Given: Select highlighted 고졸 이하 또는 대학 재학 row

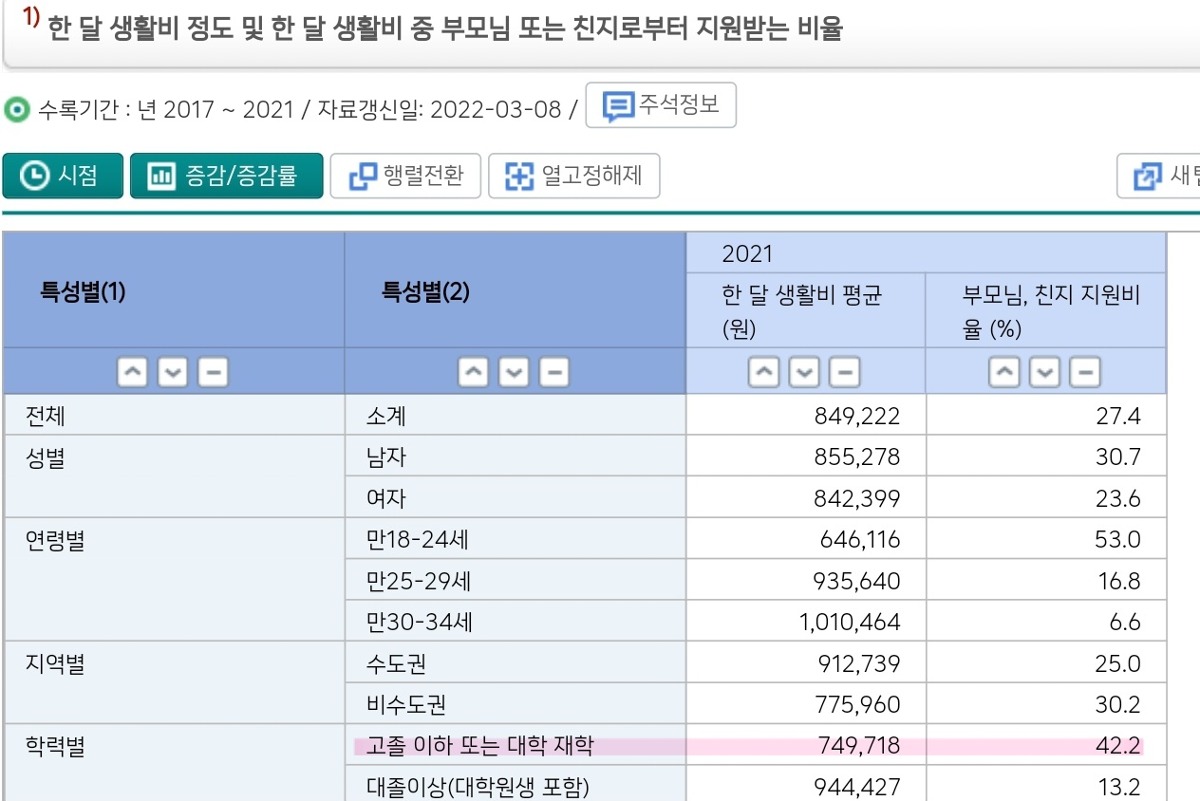Looking at the screenshot, I should click(480, 745).
